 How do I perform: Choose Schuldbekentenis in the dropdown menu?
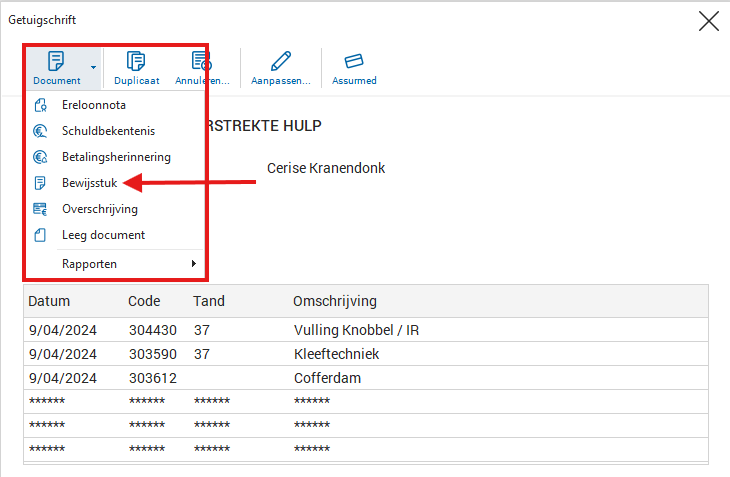tap(108, 131)
